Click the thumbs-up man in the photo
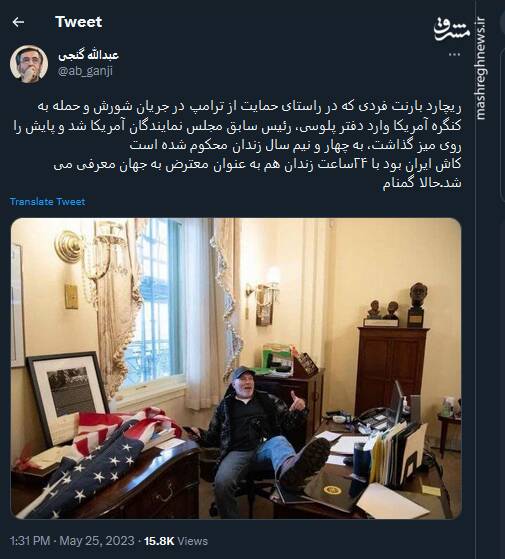The image size is (505, 559). [x=258, y=430]
